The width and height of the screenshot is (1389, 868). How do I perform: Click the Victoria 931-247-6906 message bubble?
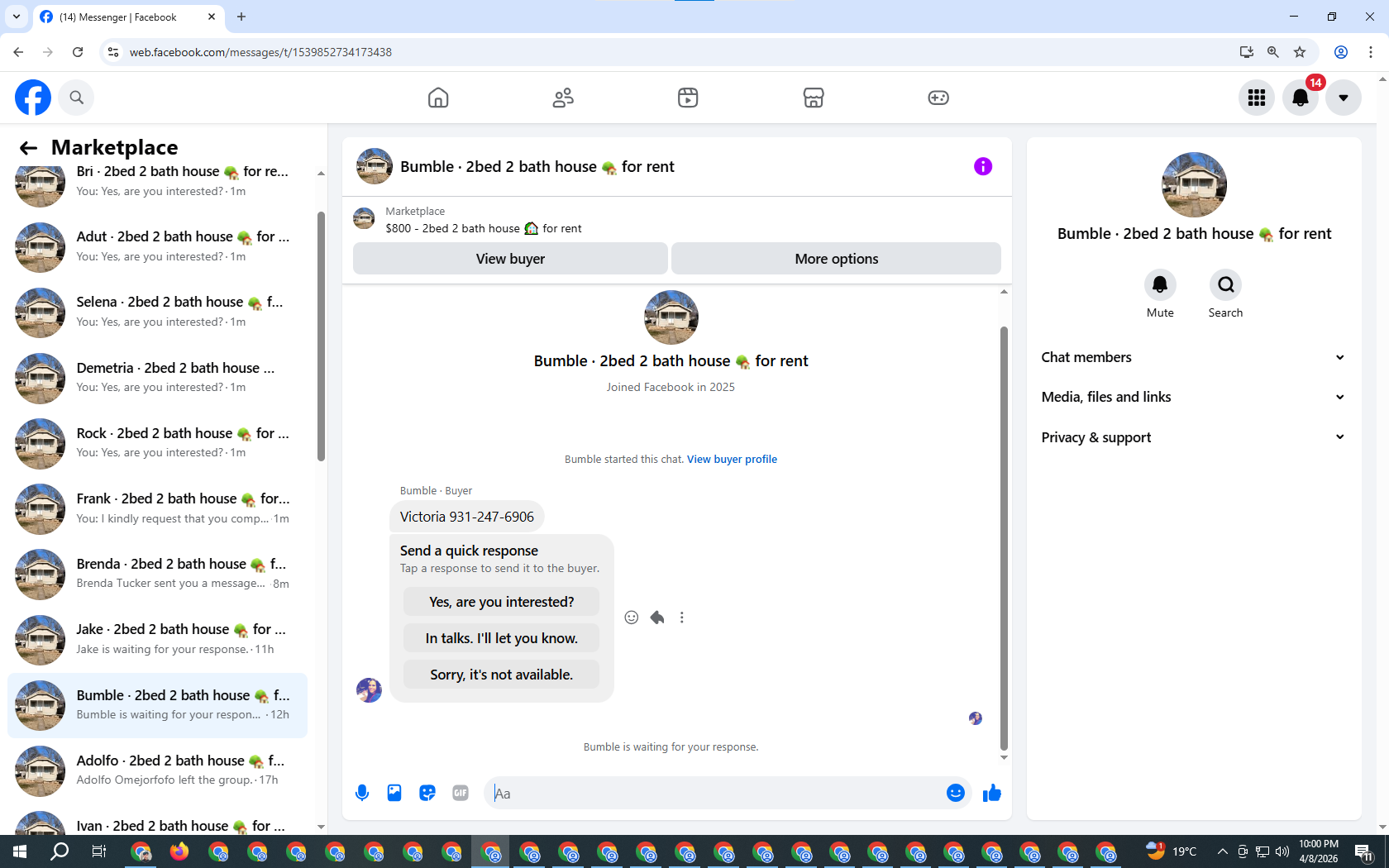pyautogui.click(x=466, y=517)
